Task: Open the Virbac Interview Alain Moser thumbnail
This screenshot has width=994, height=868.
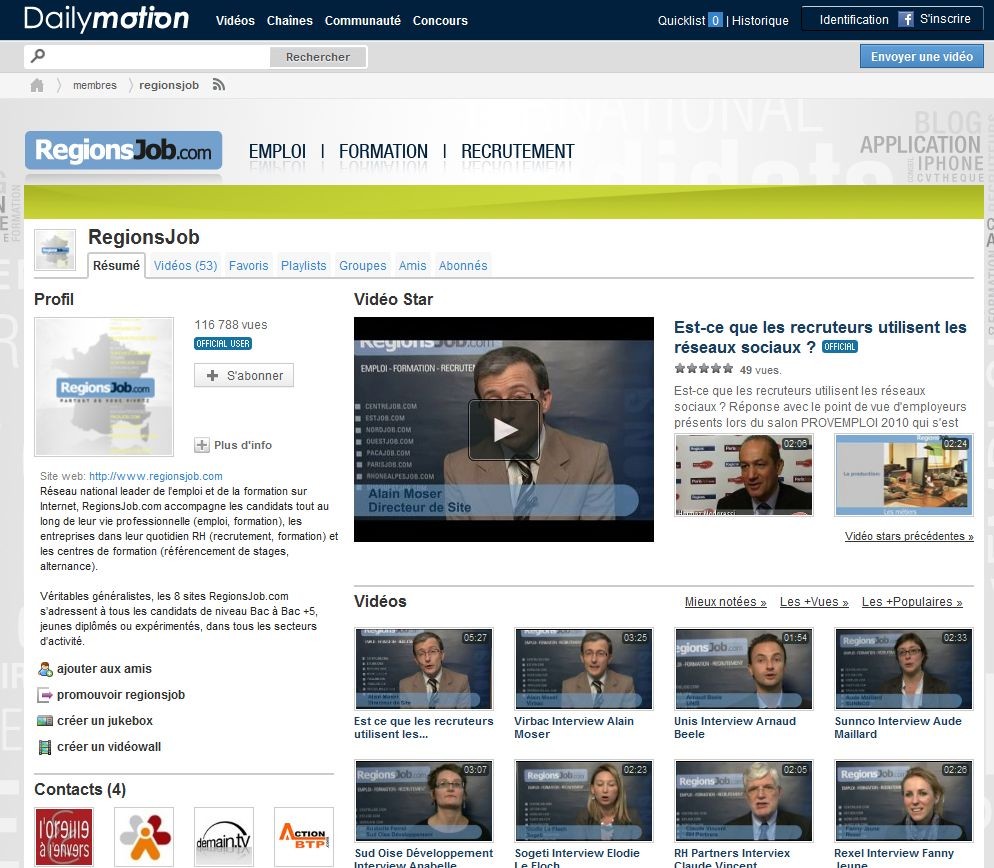Action: (x=584, y=668)
